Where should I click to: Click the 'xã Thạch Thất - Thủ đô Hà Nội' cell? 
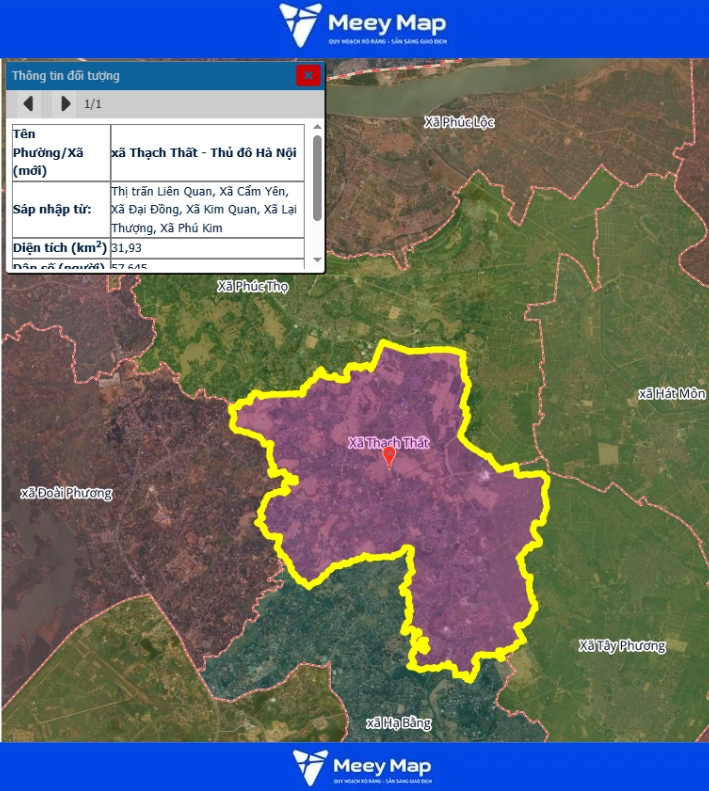point(207,153)
